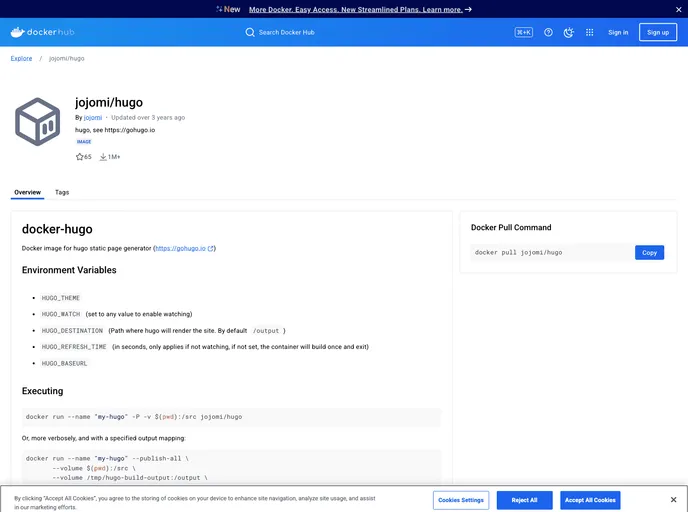Click the /output default path text
The image size is (688, 512).
click(265, 331)
